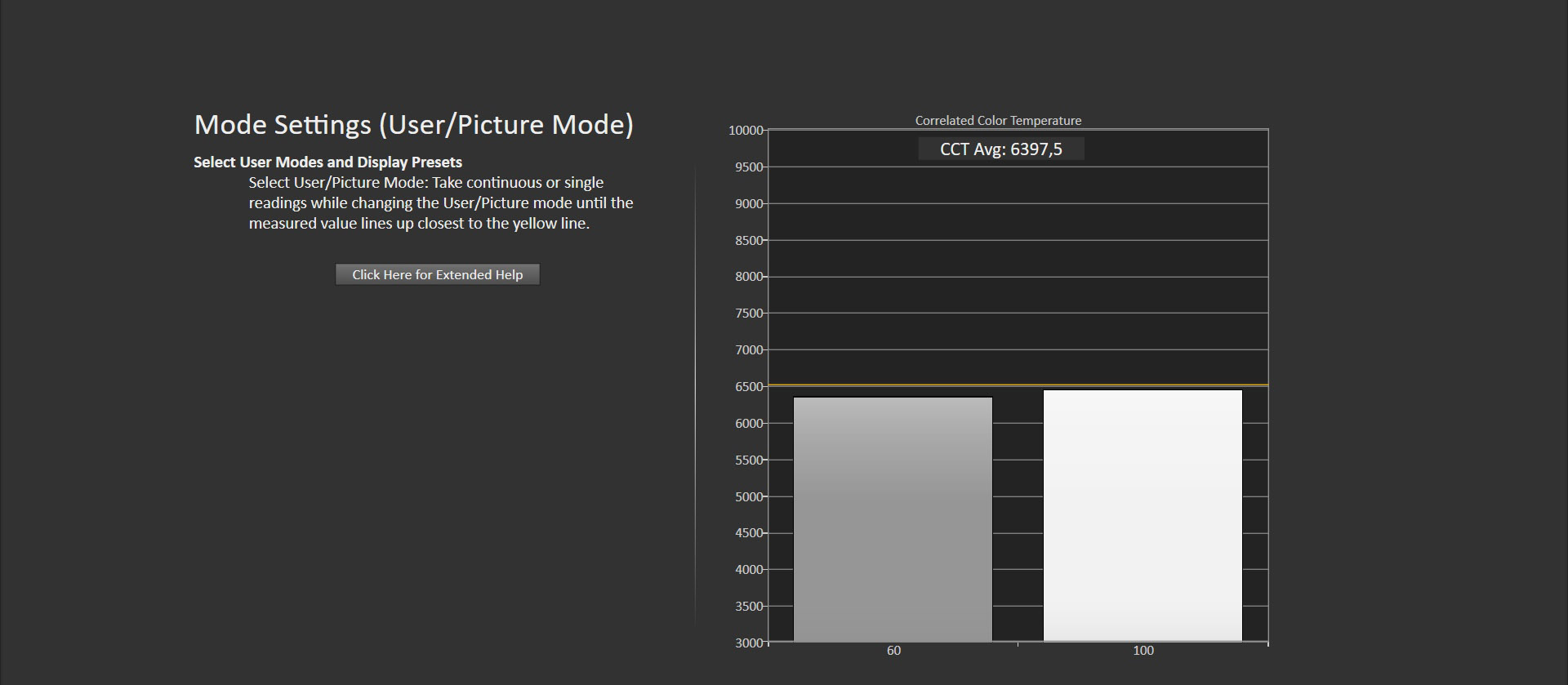1568x685 pixels.
Task: Click the 10000 value on y-axis
Action: 746,131
